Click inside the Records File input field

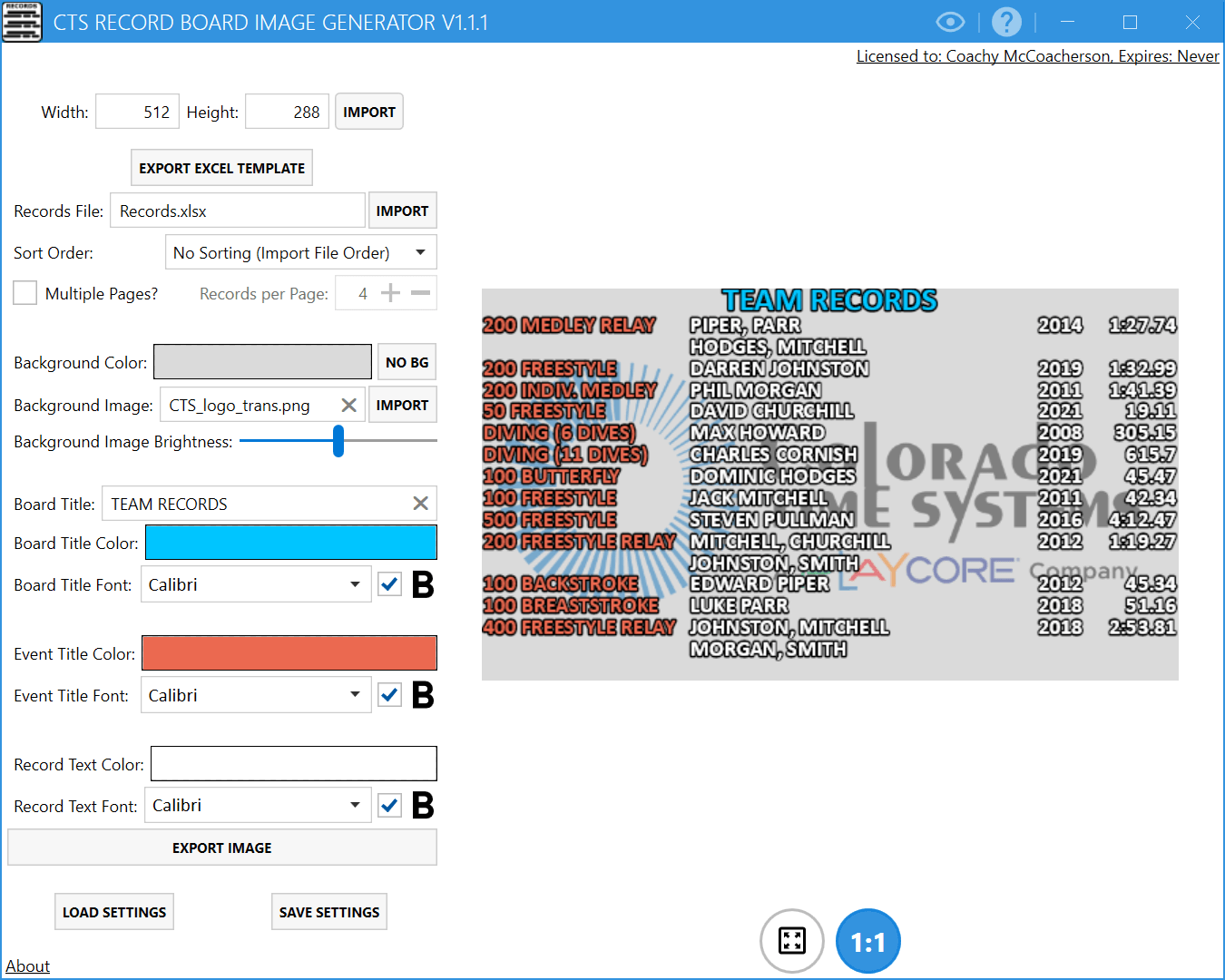tap(237, 210)
